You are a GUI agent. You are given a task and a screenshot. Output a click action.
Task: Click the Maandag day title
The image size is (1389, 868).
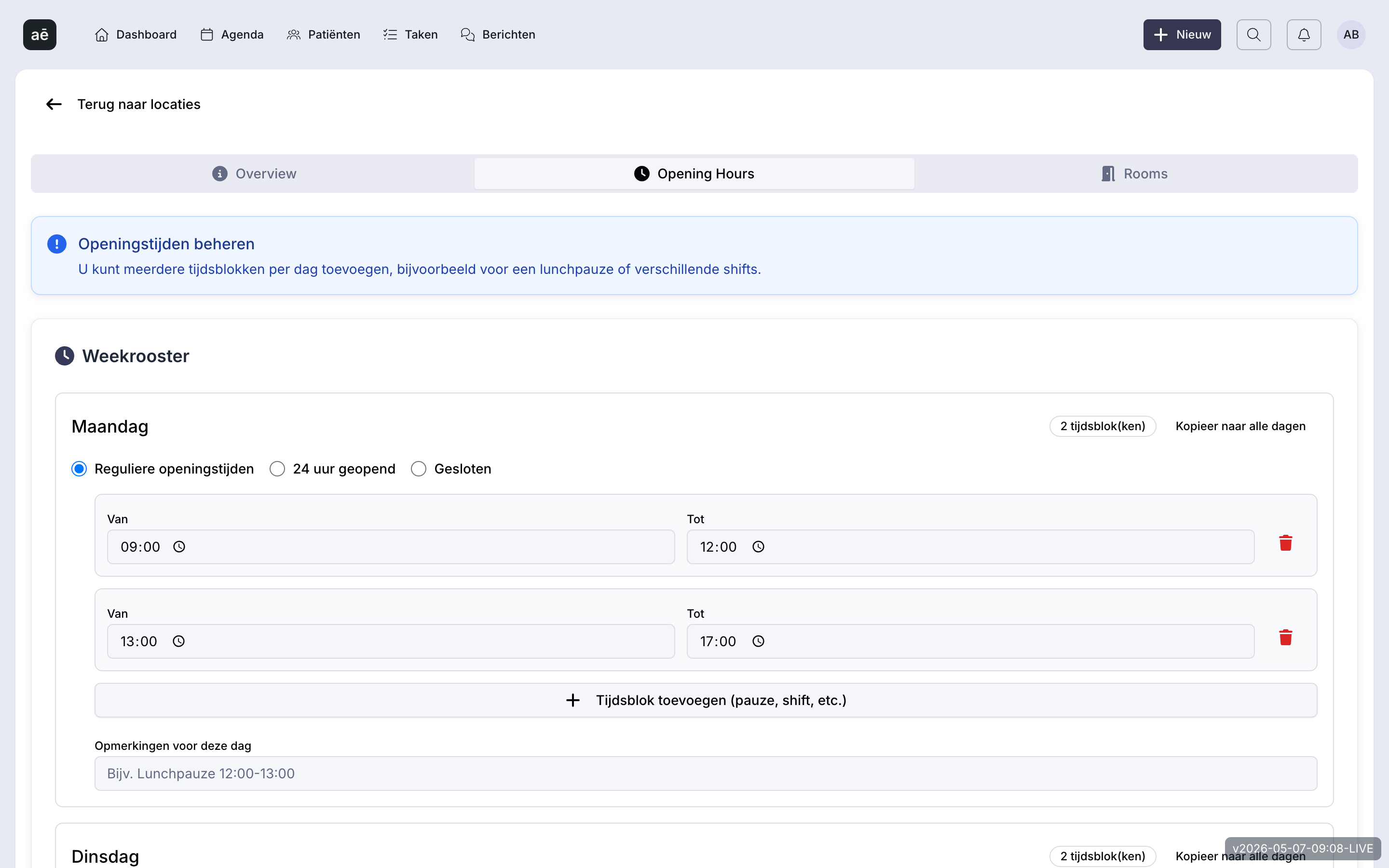click(x=110, y=427)
